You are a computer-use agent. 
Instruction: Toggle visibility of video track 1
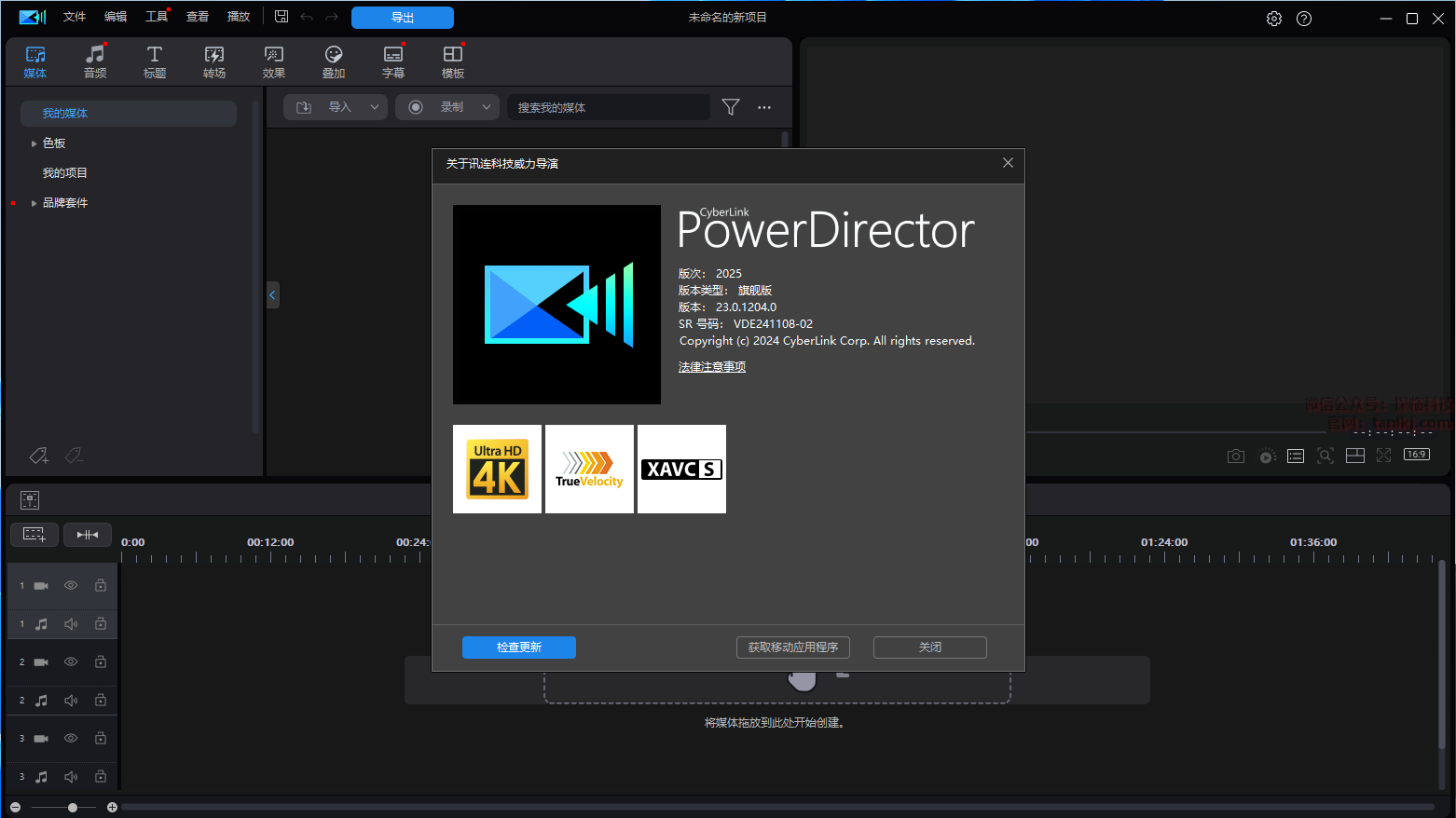[x=71, y=586]
